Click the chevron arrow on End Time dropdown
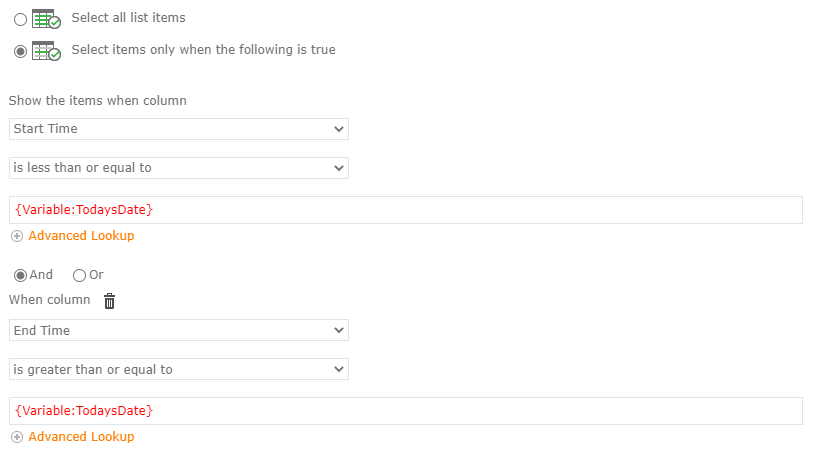Image resolution: width=816 pixels, height=464 pixels. [x=339, y=330]
